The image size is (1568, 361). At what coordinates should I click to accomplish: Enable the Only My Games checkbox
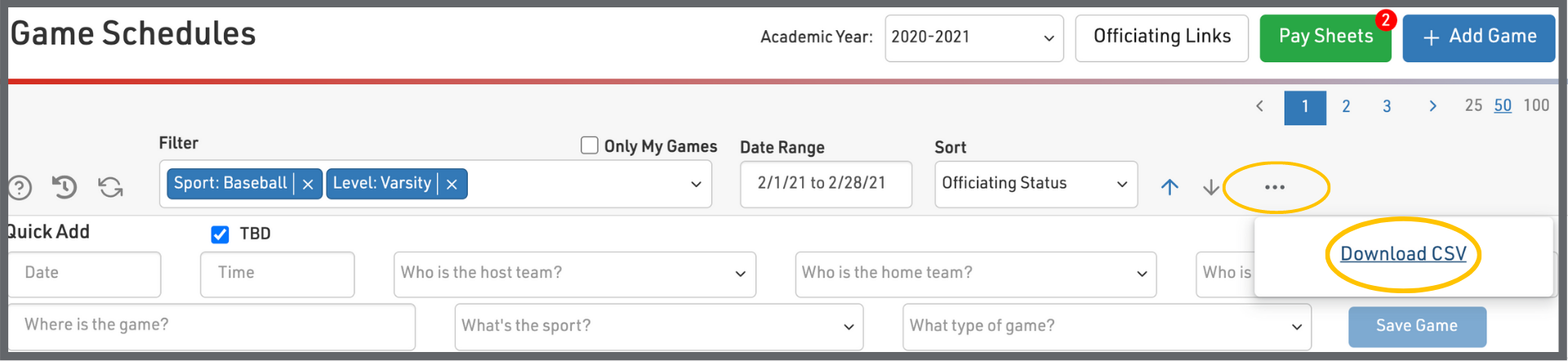coord(590,145)
